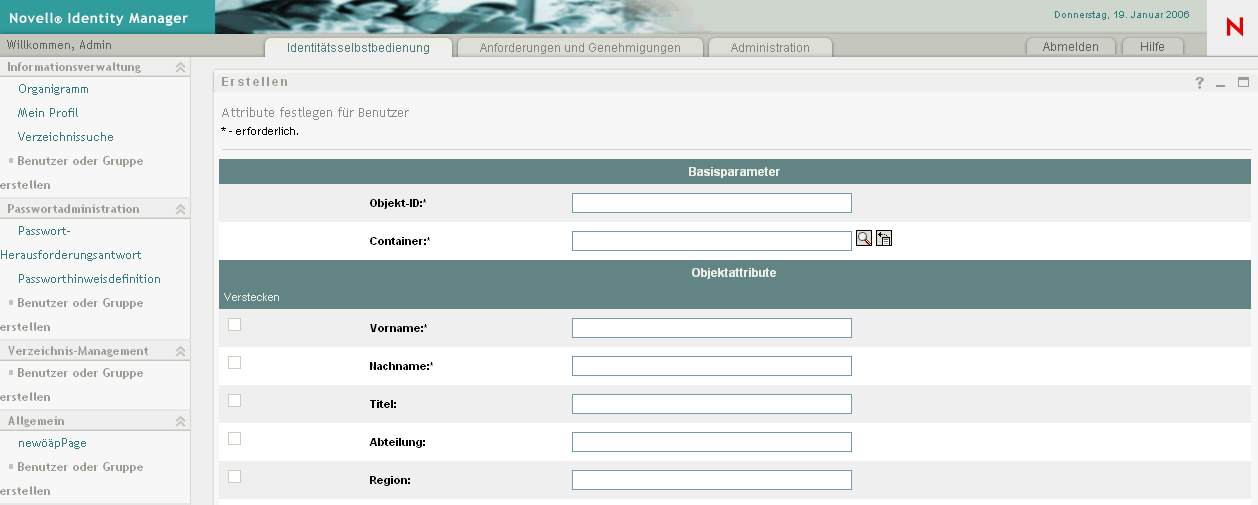The image size is (1258, 505).
Task: Click the Basisparameter section header
Action: (x=735, y=172)
